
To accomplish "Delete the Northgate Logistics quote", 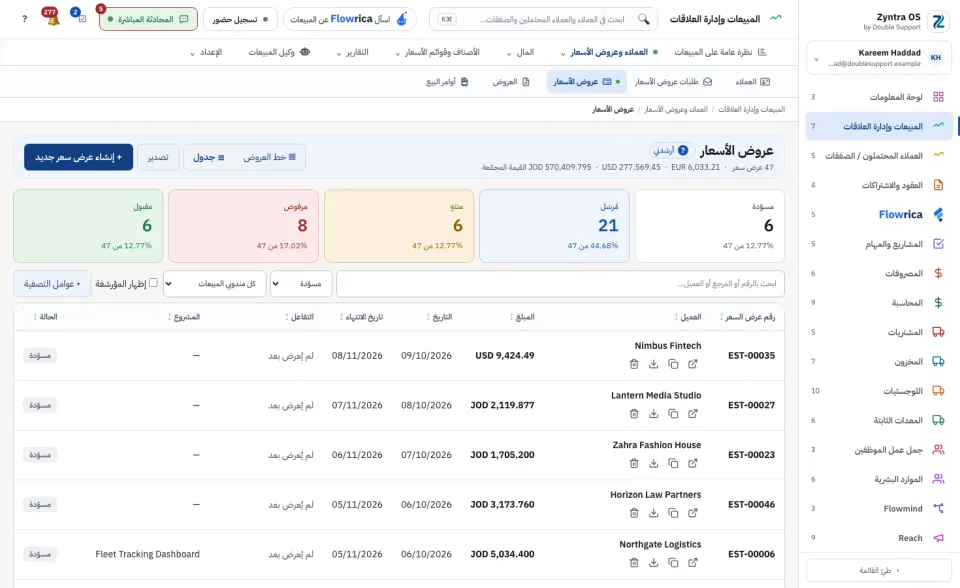I will pyautogui.click(x=634, y=562).
